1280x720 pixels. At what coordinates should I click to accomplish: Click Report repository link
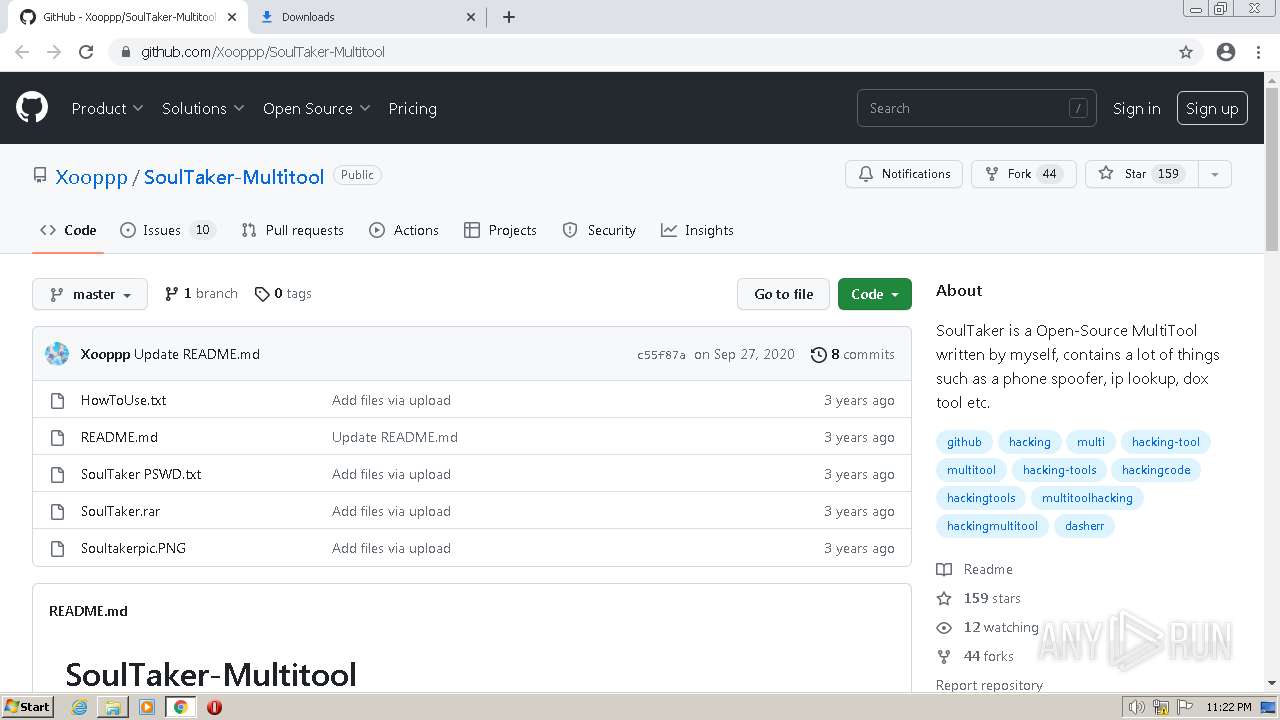click(x=989, y=685)
